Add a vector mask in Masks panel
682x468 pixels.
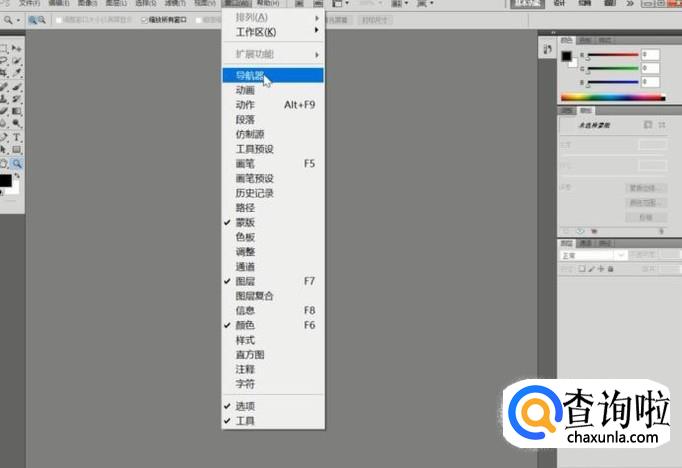click(x=662, y=125)
